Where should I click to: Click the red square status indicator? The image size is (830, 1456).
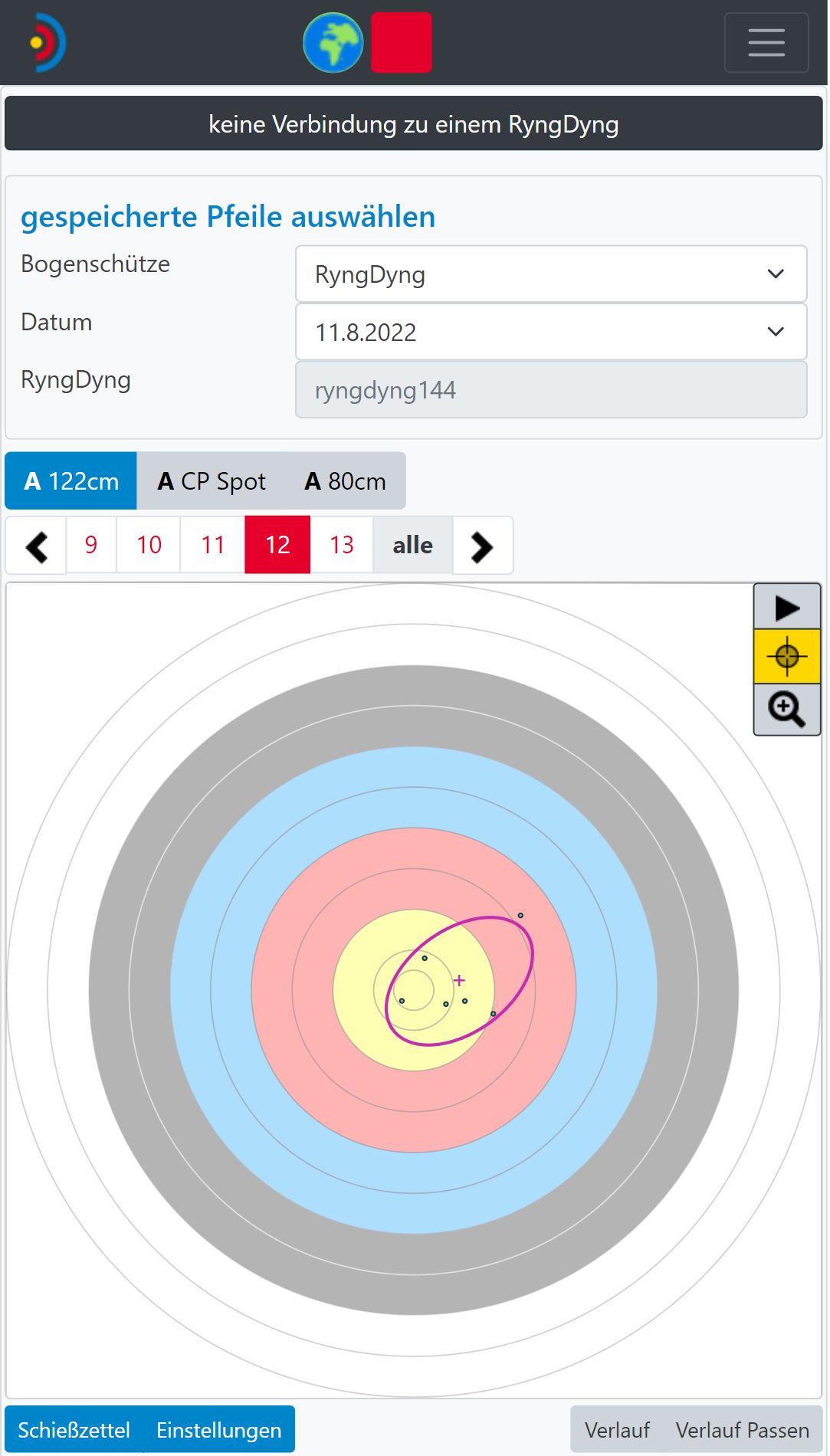point(402,43)
